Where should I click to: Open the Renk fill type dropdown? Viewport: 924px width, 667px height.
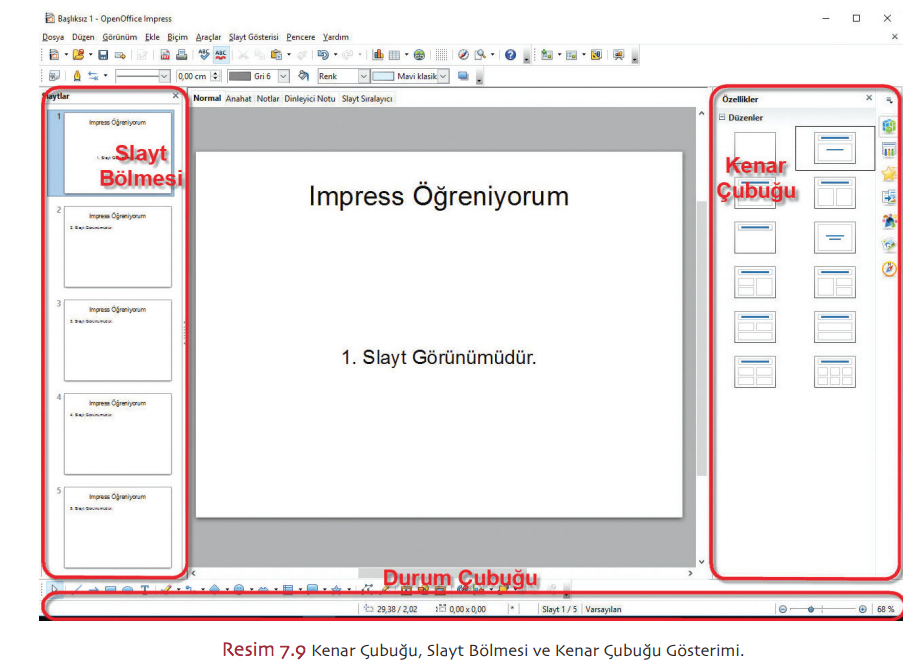(x=363, y=76)
